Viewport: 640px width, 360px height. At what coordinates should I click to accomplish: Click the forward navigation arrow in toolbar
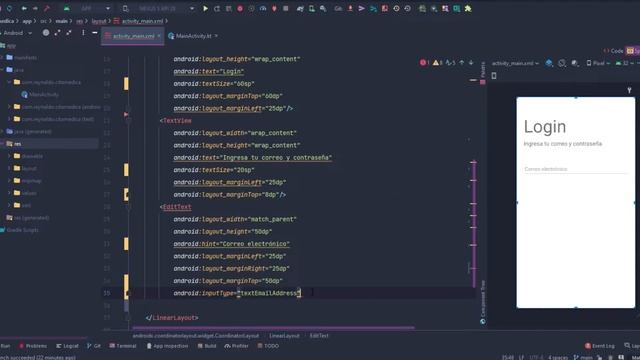[x=35, y=8]
